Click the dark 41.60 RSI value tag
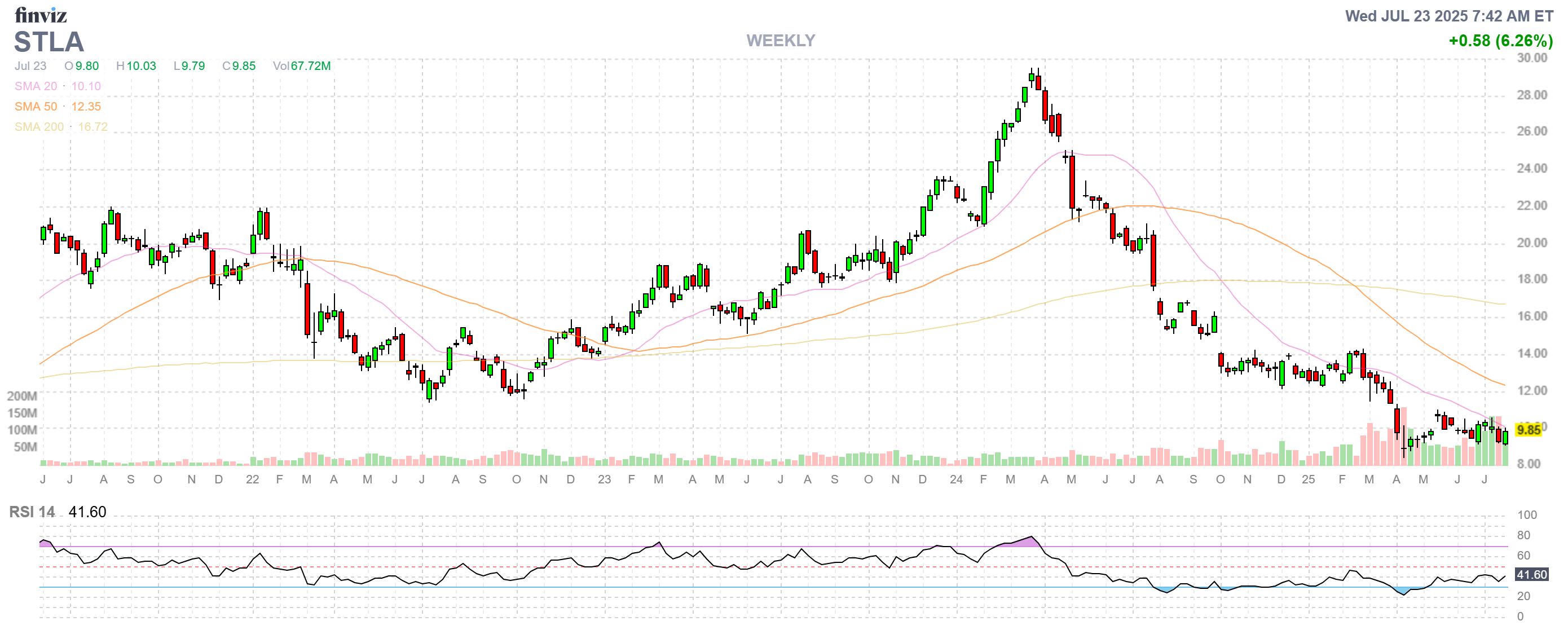This screenshot has width=1568, height=634. click(1531, 574)
